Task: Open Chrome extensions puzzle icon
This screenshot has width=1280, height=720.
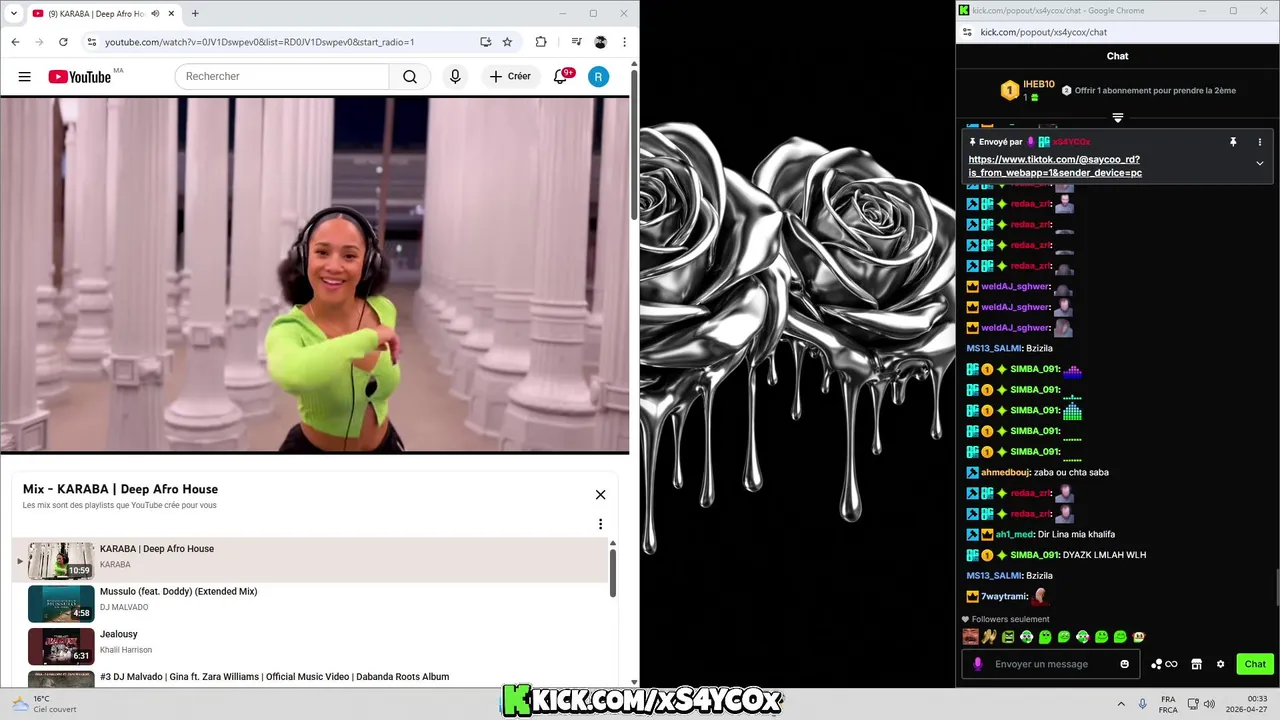Action: click(541, 42)
